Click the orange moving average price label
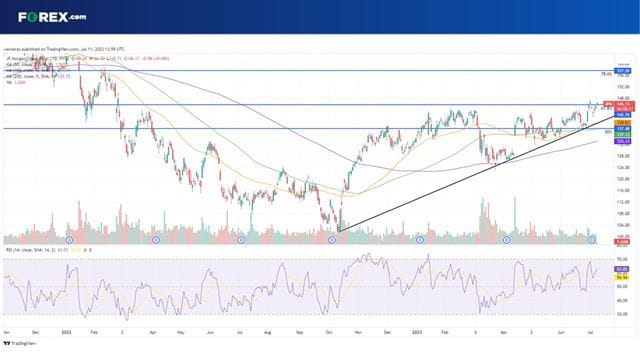 coord(623,122)
